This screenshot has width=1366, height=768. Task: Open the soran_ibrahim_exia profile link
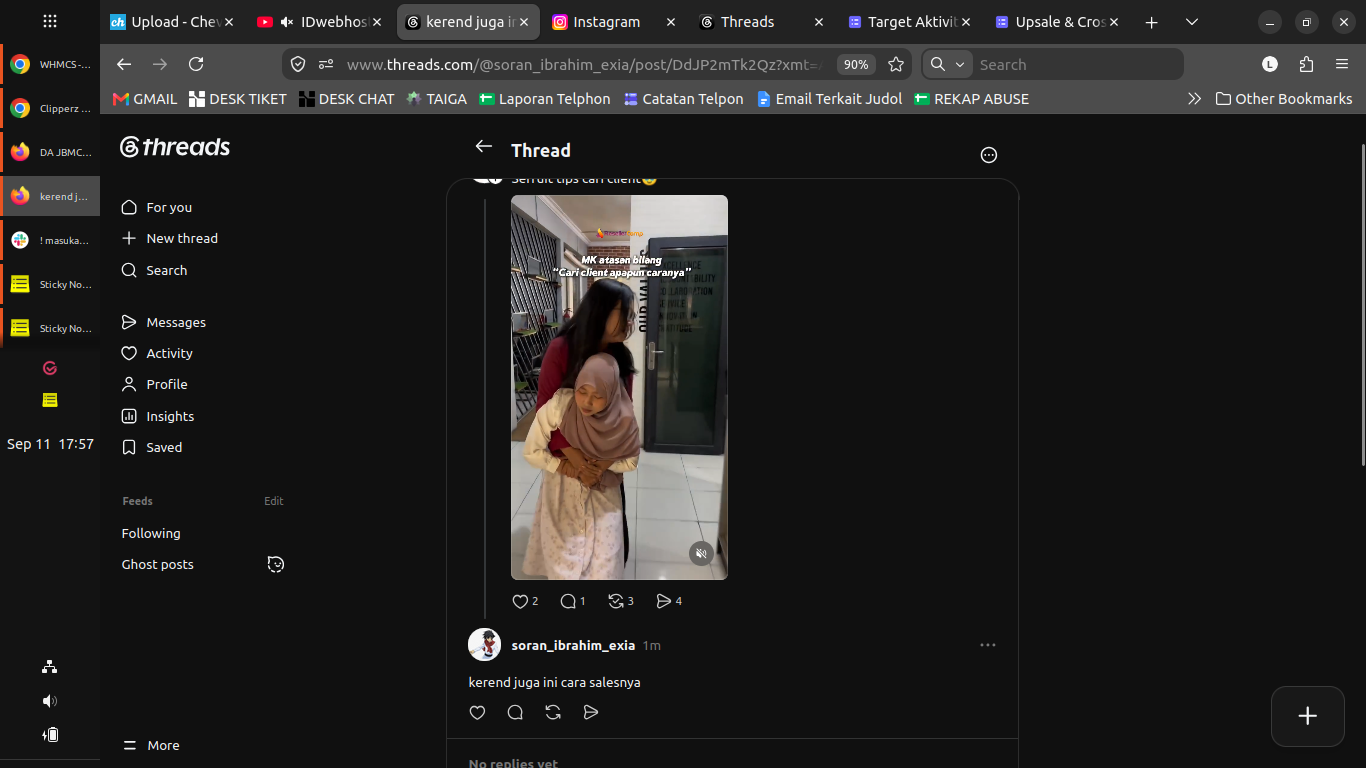pyautogui.click(x=573, y=645)
